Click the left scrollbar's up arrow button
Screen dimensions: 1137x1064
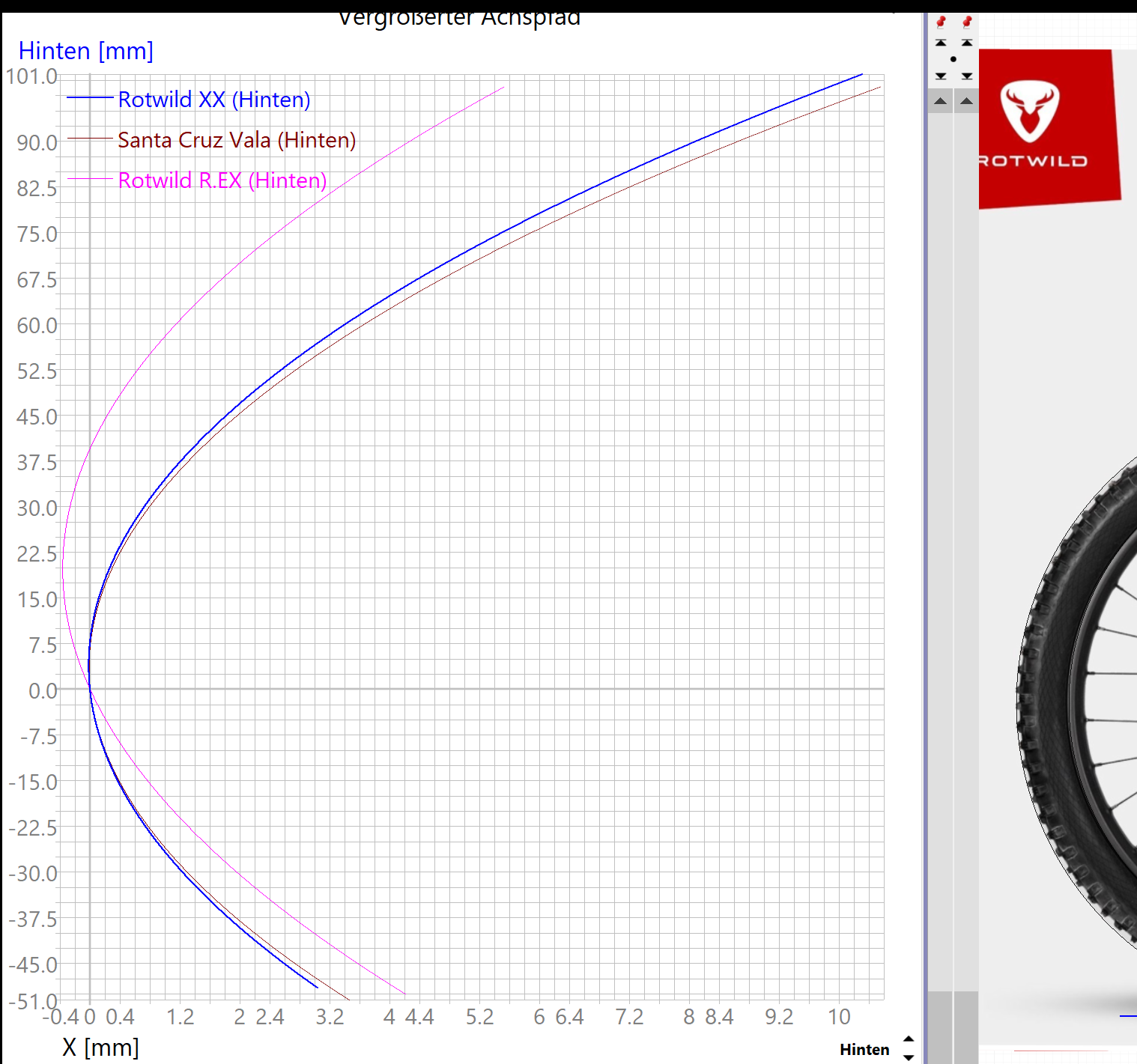coord(941,101)
